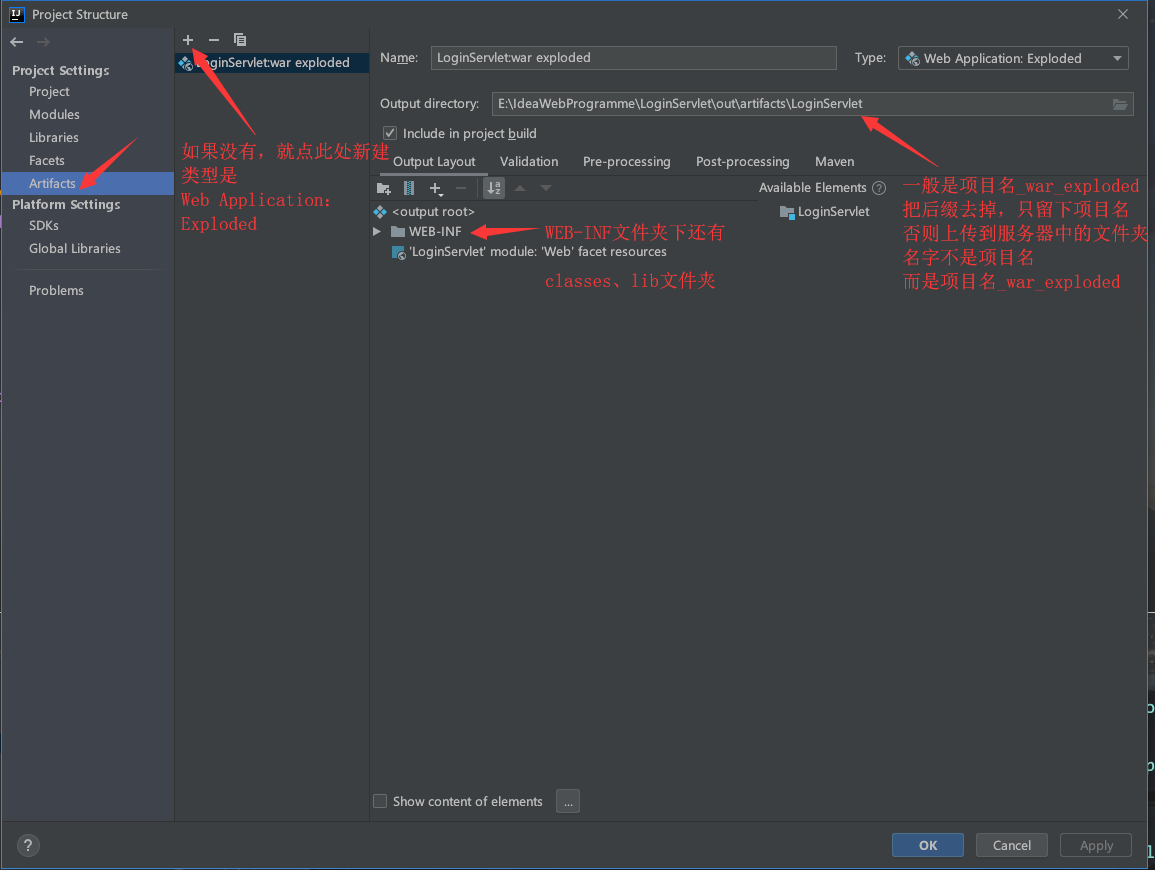Click the Cancel button
Viewport: 1155px width, 870px height.
coord(1011,845)
